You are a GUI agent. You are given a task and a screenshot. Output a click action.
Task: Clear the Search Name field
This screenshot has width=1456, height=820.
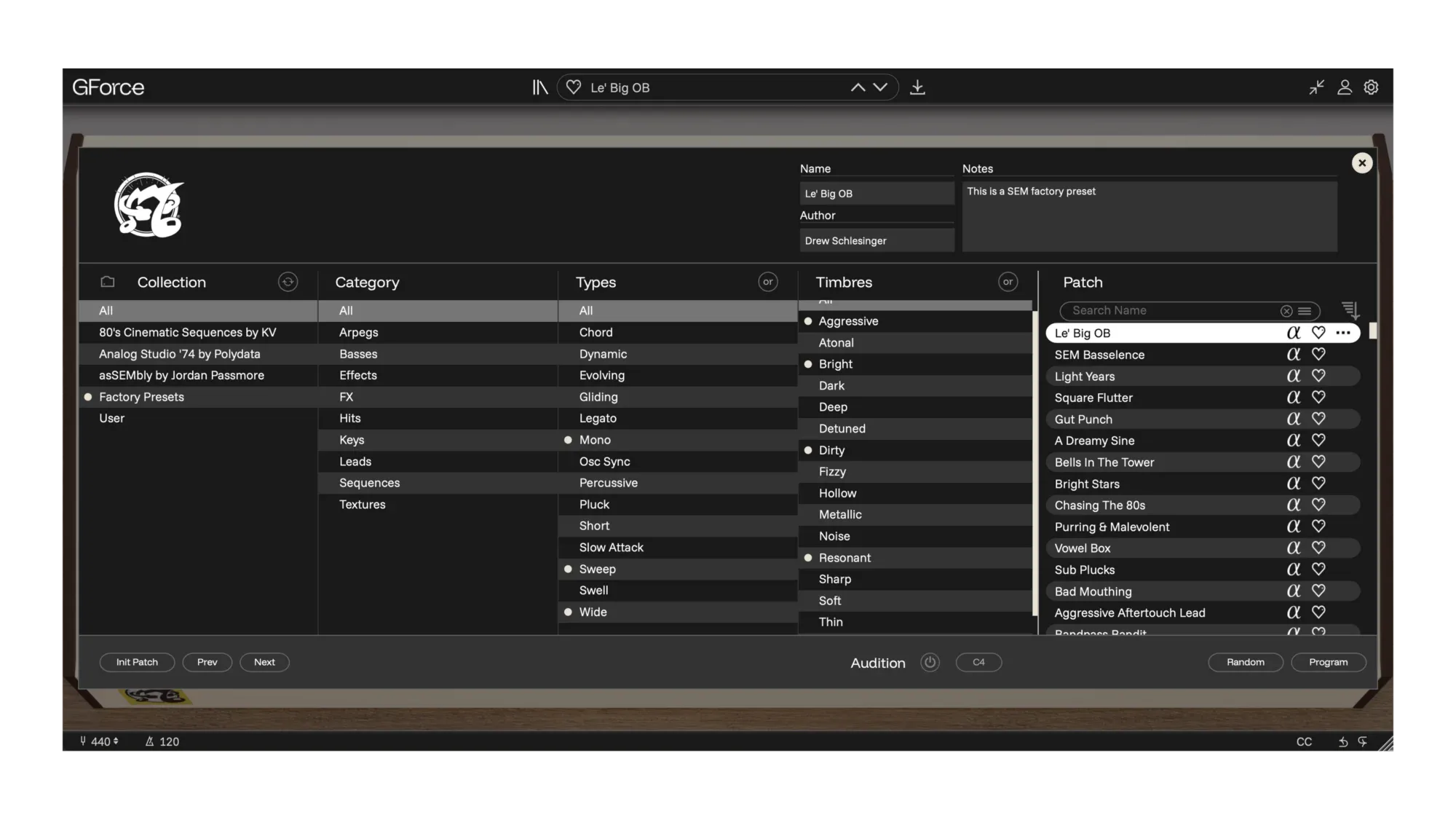tap(1286, 311)
